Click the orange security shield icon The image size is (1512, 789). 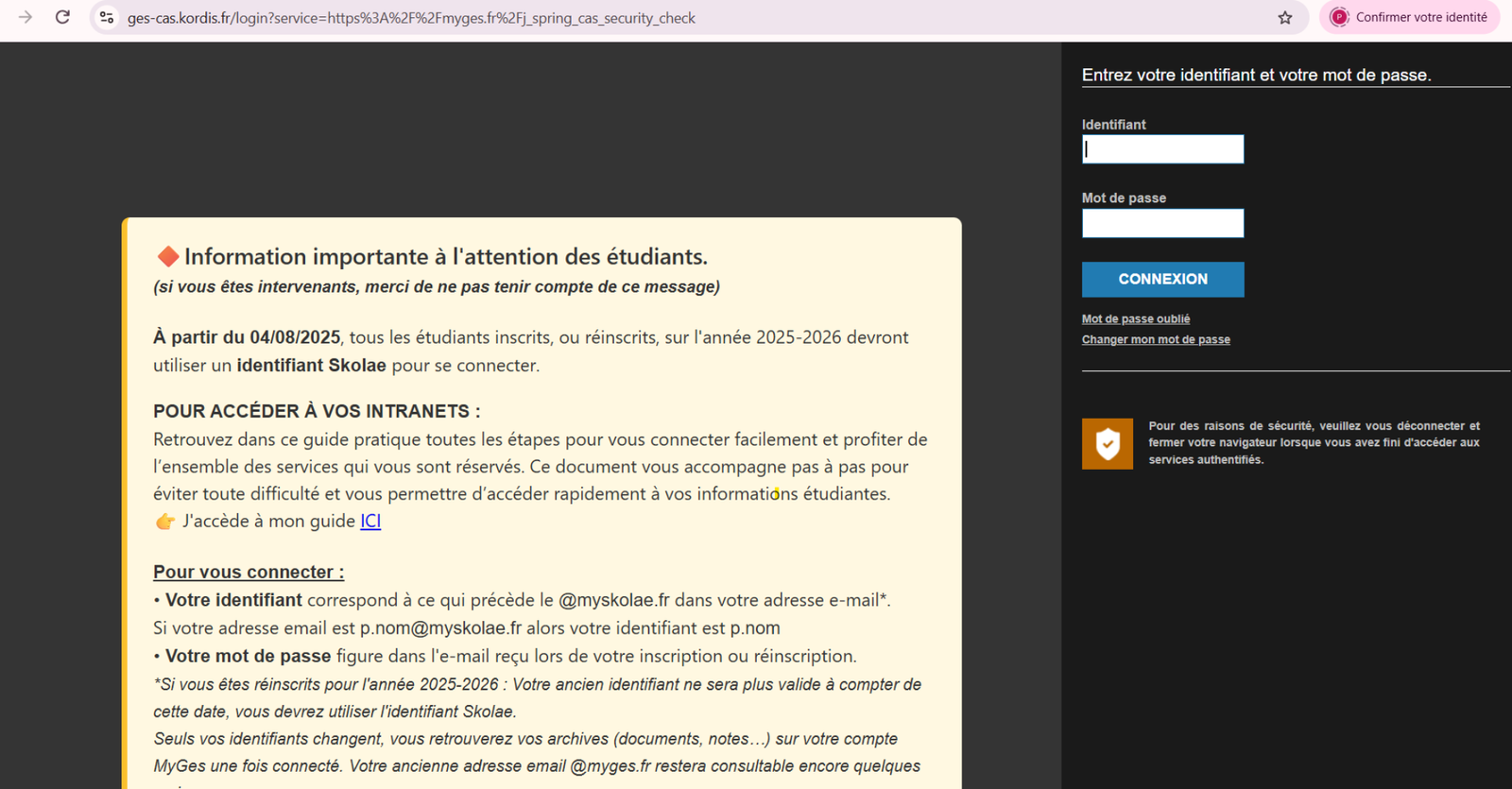point(1108,443)
